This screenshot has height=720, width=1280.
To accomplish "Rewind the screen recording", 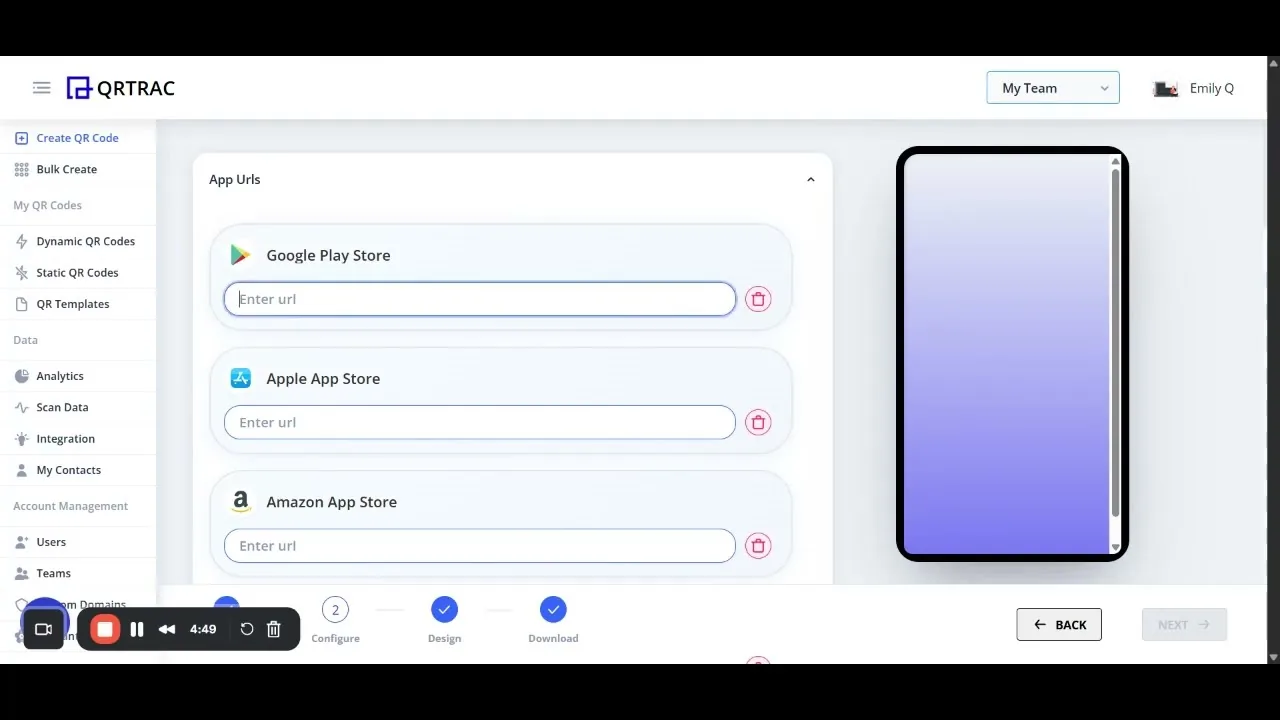I will (x=167, y=629).
